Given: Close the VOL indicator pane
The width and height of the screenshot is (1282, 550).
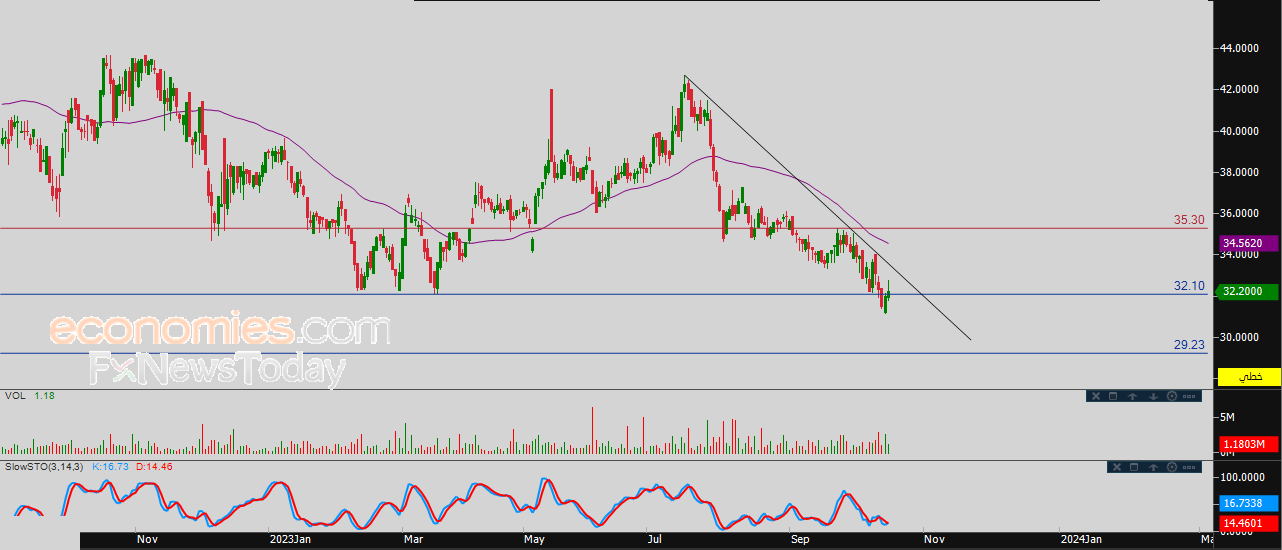Looking at the screenshot, I should pos(1096,396).
